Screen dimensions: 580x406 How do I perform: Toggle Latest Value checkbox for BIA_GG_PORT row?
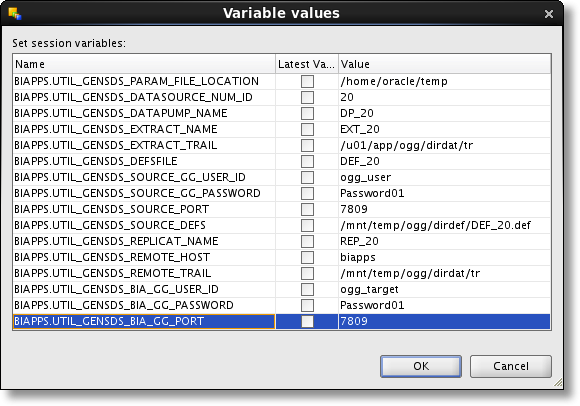pyautogui.click(x=307, y=321)
